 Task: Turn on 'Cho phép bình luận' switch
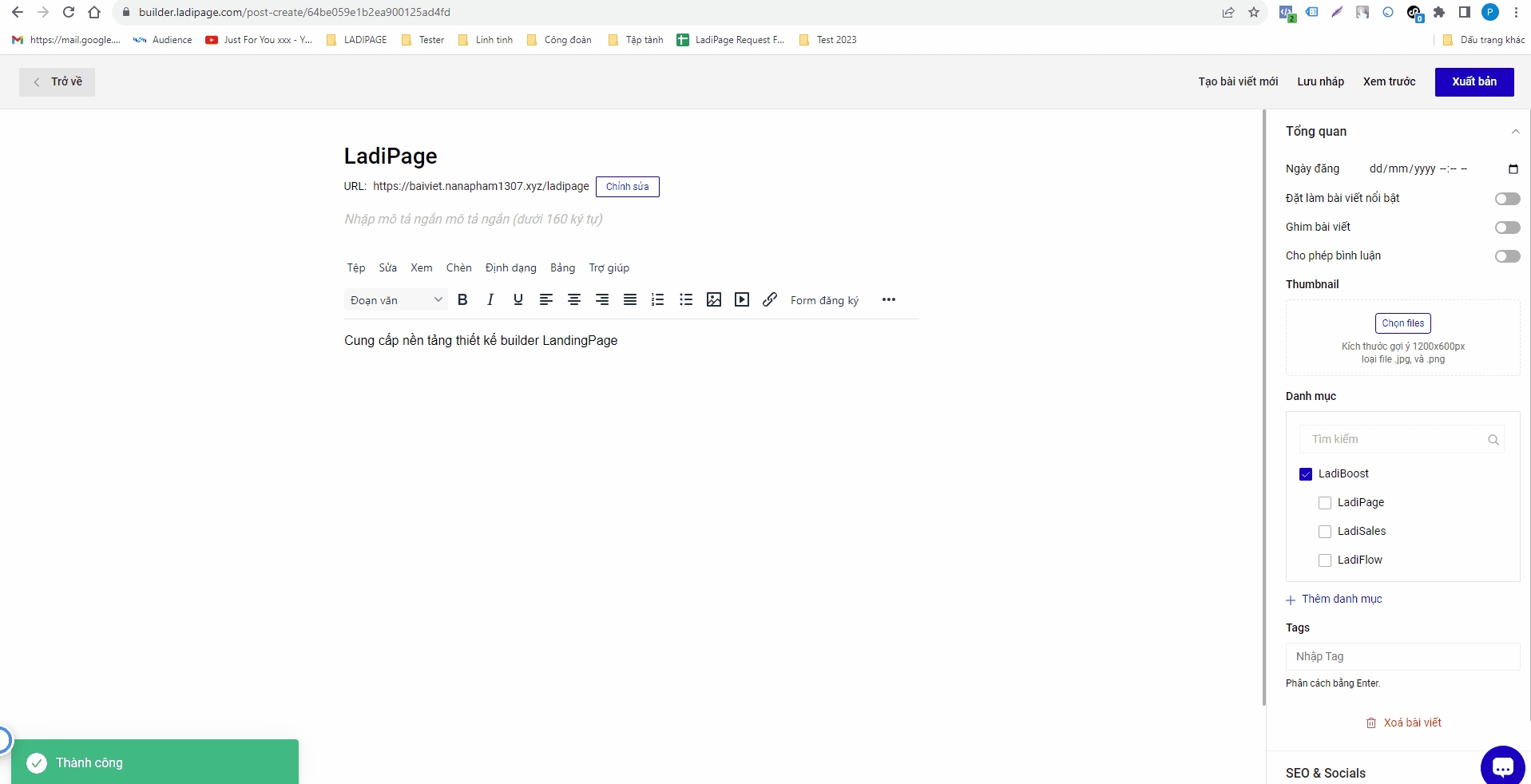[x=1507, y=256]
